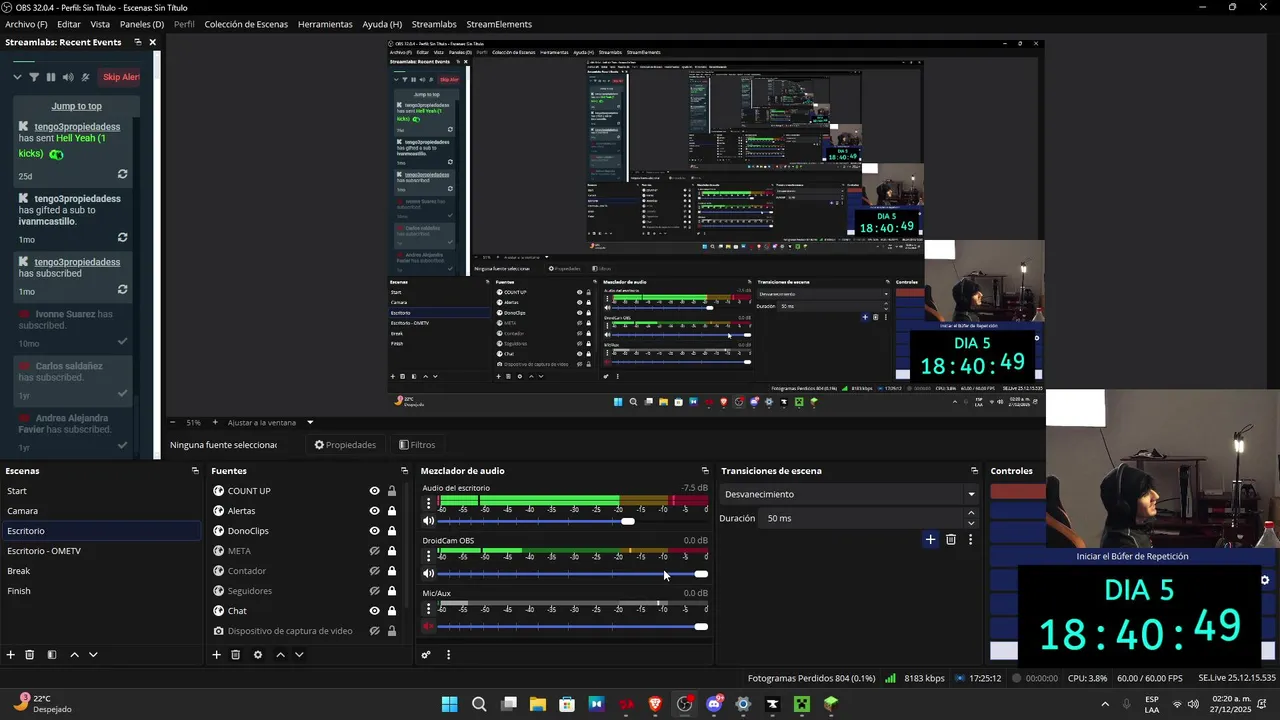This screenshot has width=1280, height=720.
Task: Pause alert queue in Recent Events
Action: [x=51, y=77]
